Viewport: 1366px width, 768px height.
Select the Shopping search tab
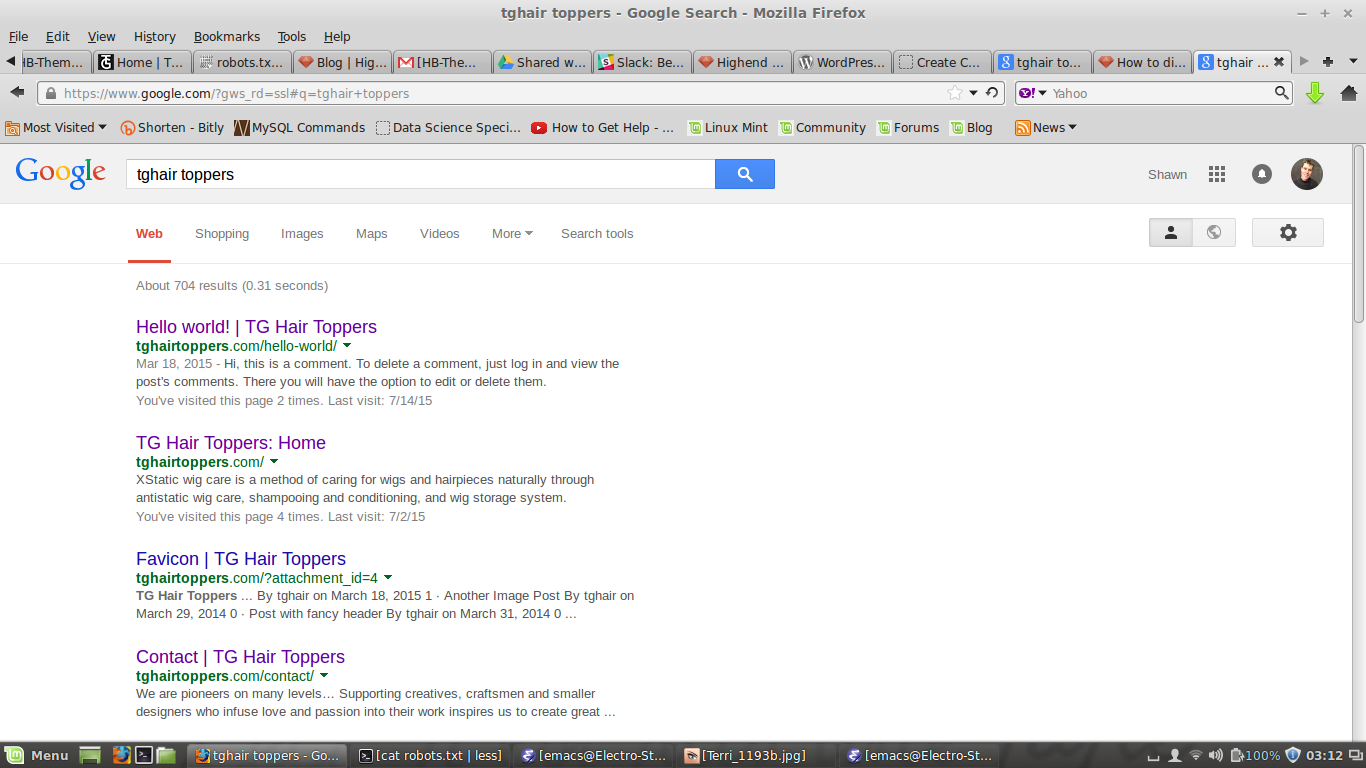pyautogui.click(x=222, y=233)
